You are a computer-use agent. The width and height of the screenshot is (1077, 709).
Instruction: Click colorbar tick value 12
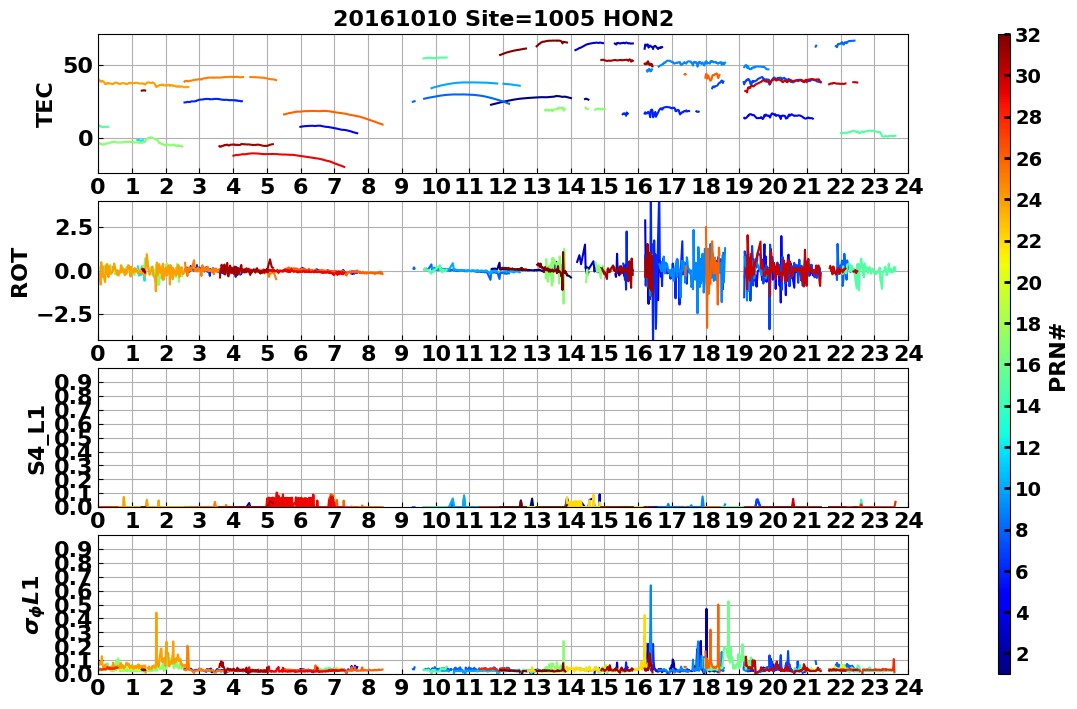click(x=1028, y=447)
